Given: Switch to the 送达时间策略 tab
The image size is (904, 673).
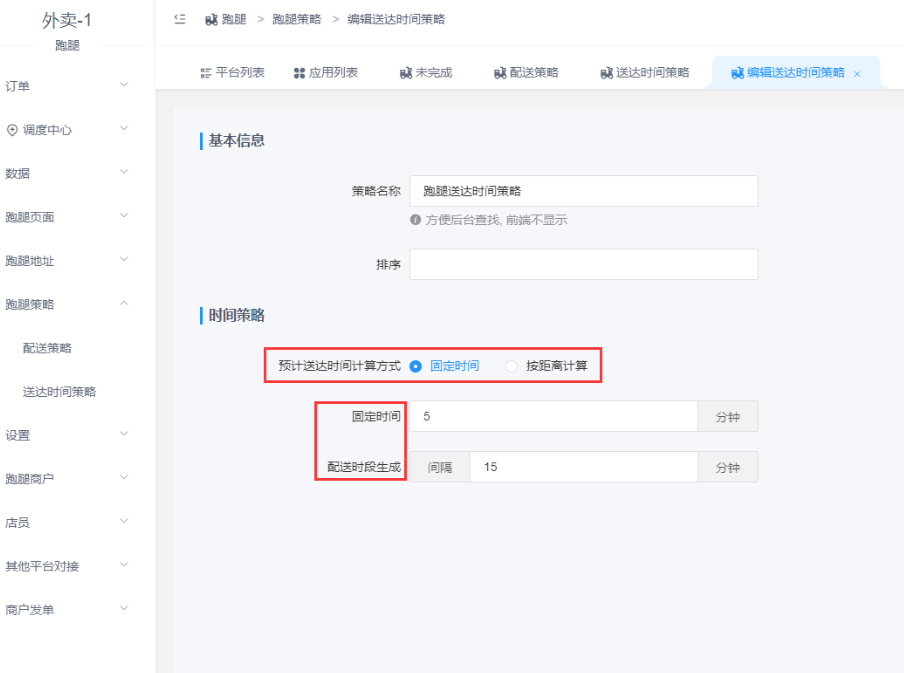Looking at the screenshot, I should point(645,73).
